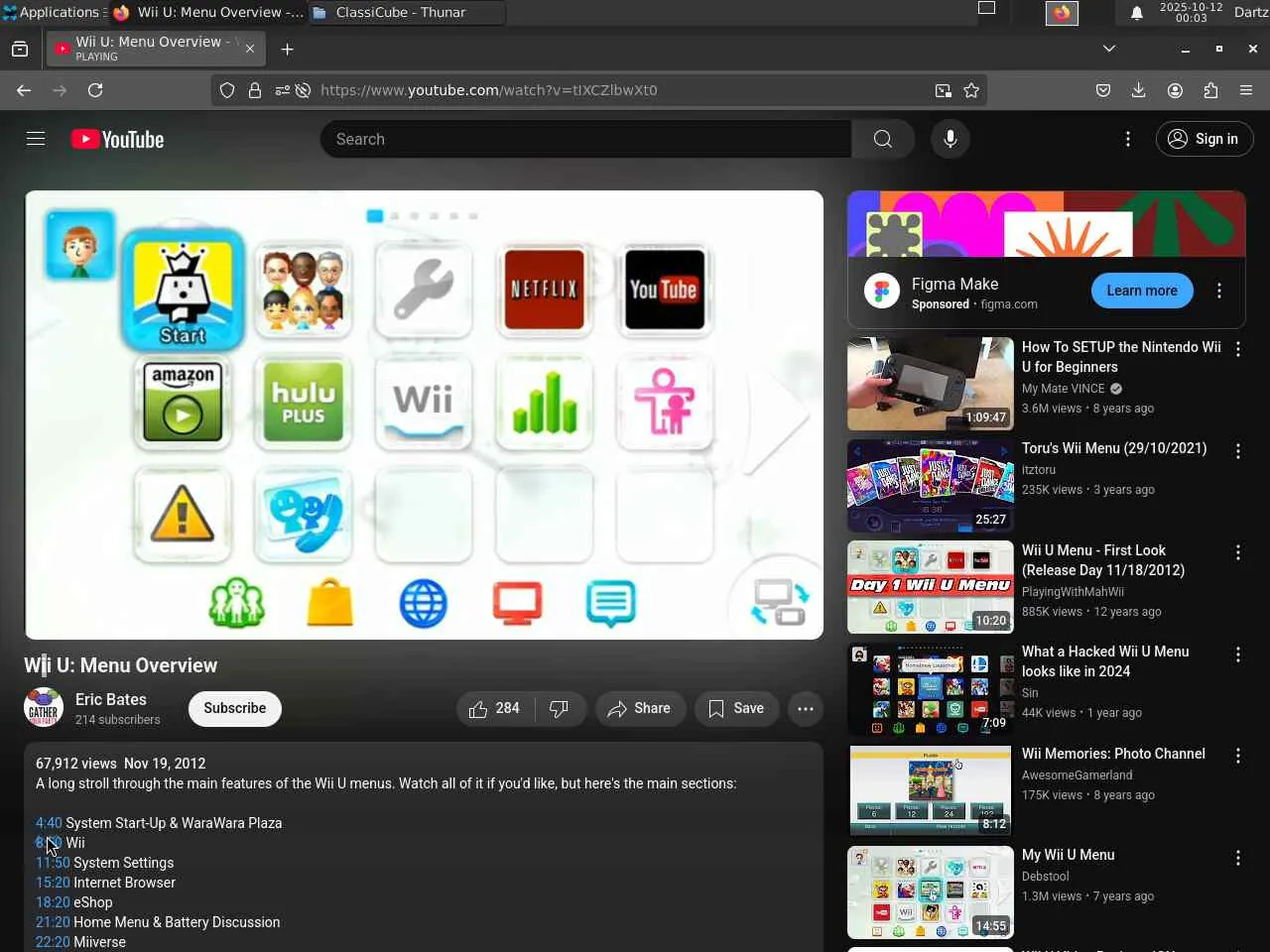Open options for What a Hacked Wii U Menu

pos(1238,654)
